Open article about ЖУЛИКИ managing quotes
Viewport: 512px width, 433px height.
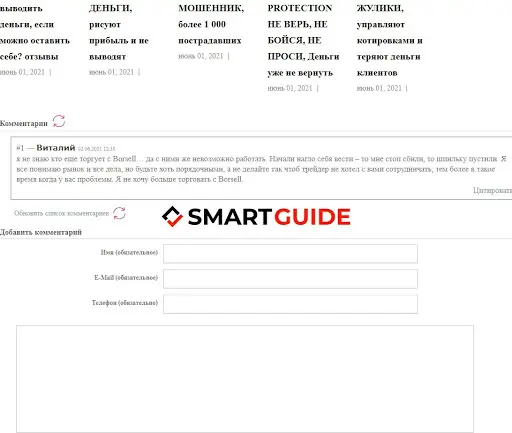389,40
